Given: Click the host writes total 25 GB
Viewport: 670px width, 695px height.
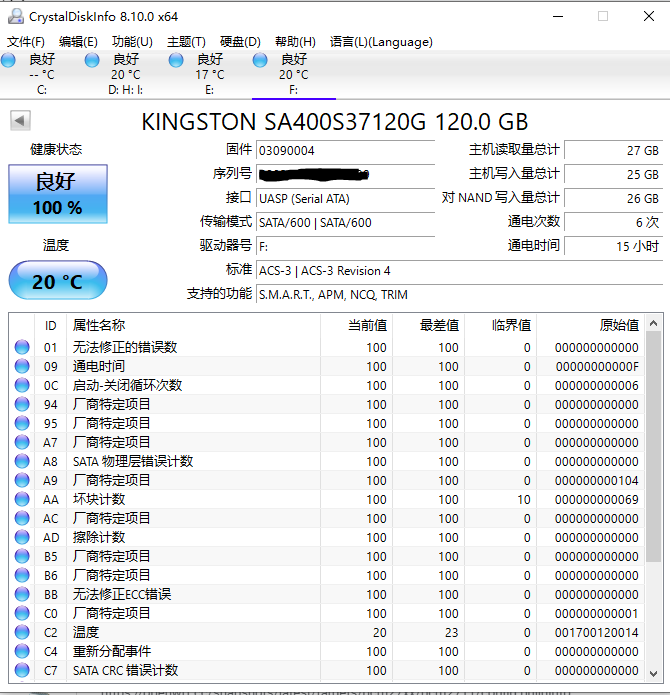Looking at the screenshot, I should 613,174.
